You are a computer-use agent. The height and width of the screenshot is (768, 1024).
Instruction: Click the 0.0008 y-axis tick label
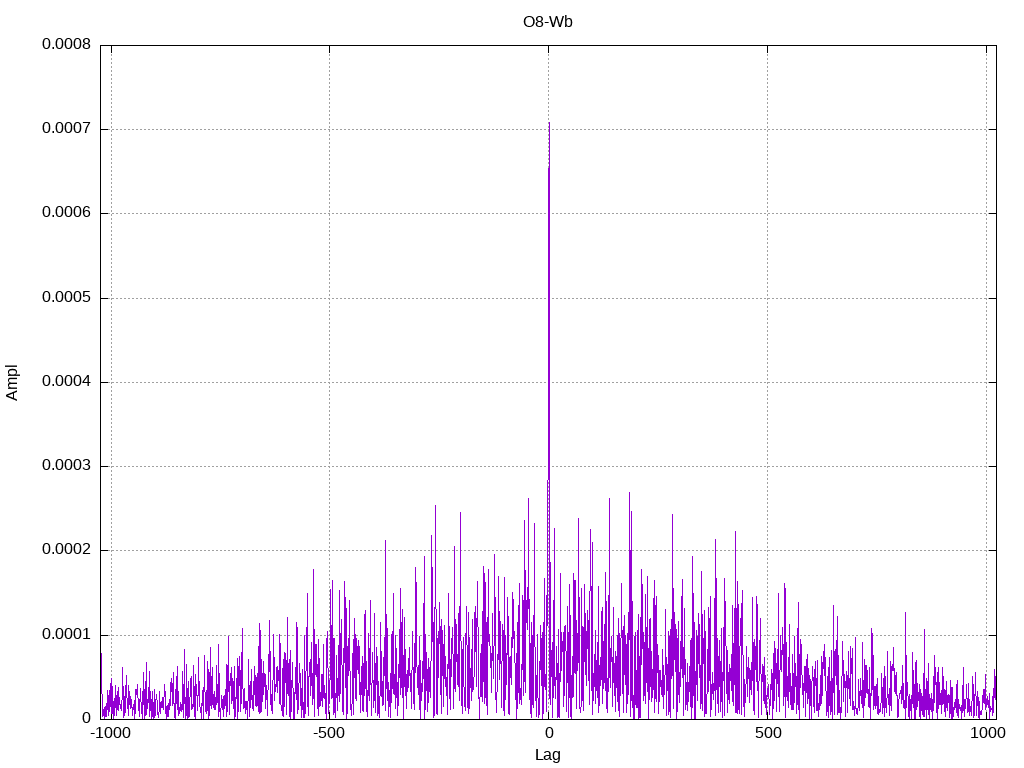point(66,44)
